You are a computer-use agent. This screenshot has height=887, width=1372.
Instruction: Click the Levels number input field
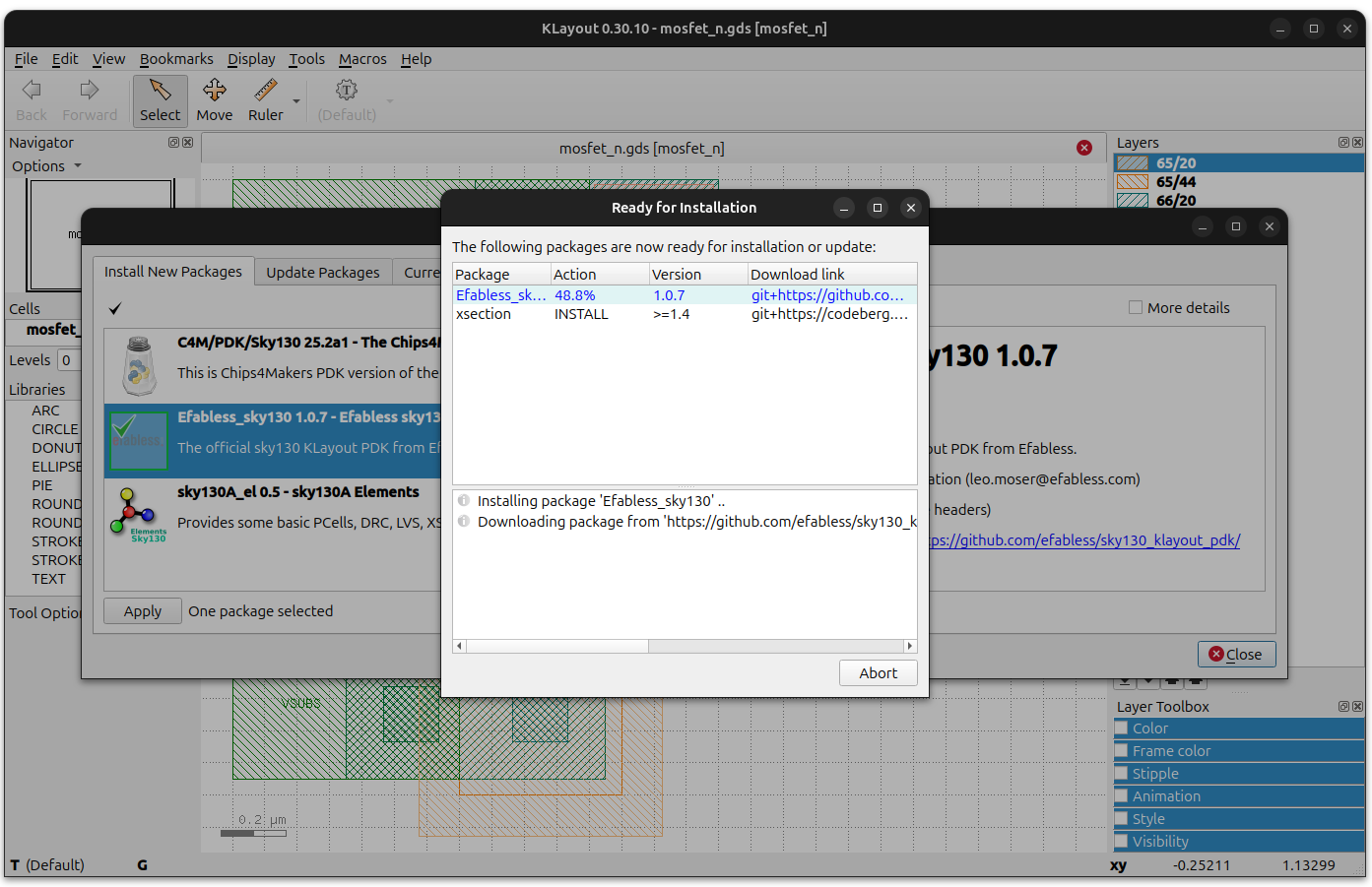click(x=69, y=360)
